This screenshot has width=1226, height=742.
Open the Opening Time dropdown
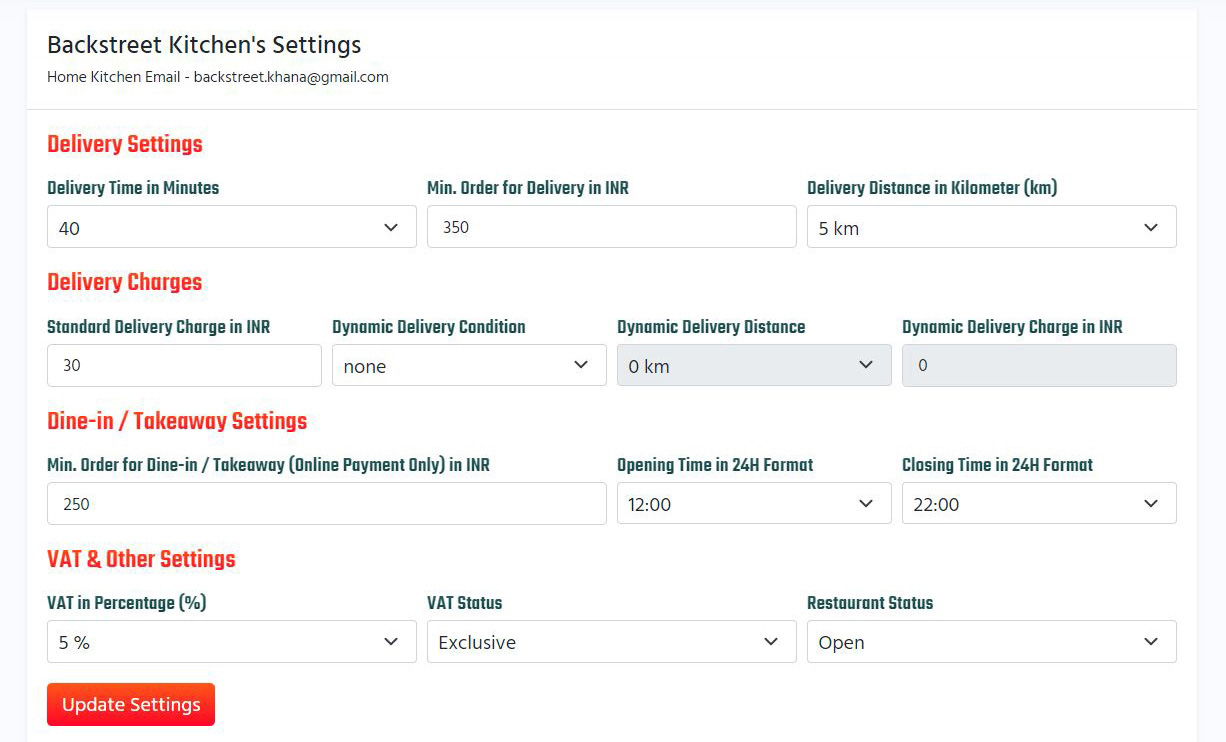(x=753, y=504)
